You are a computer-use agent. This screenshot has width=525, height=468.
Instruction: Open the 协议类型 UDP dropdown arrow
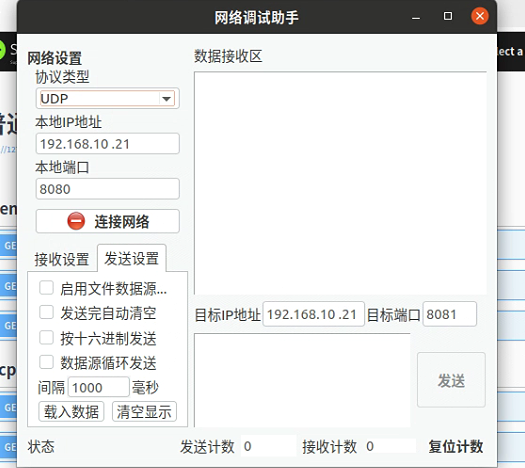point(166,99)
